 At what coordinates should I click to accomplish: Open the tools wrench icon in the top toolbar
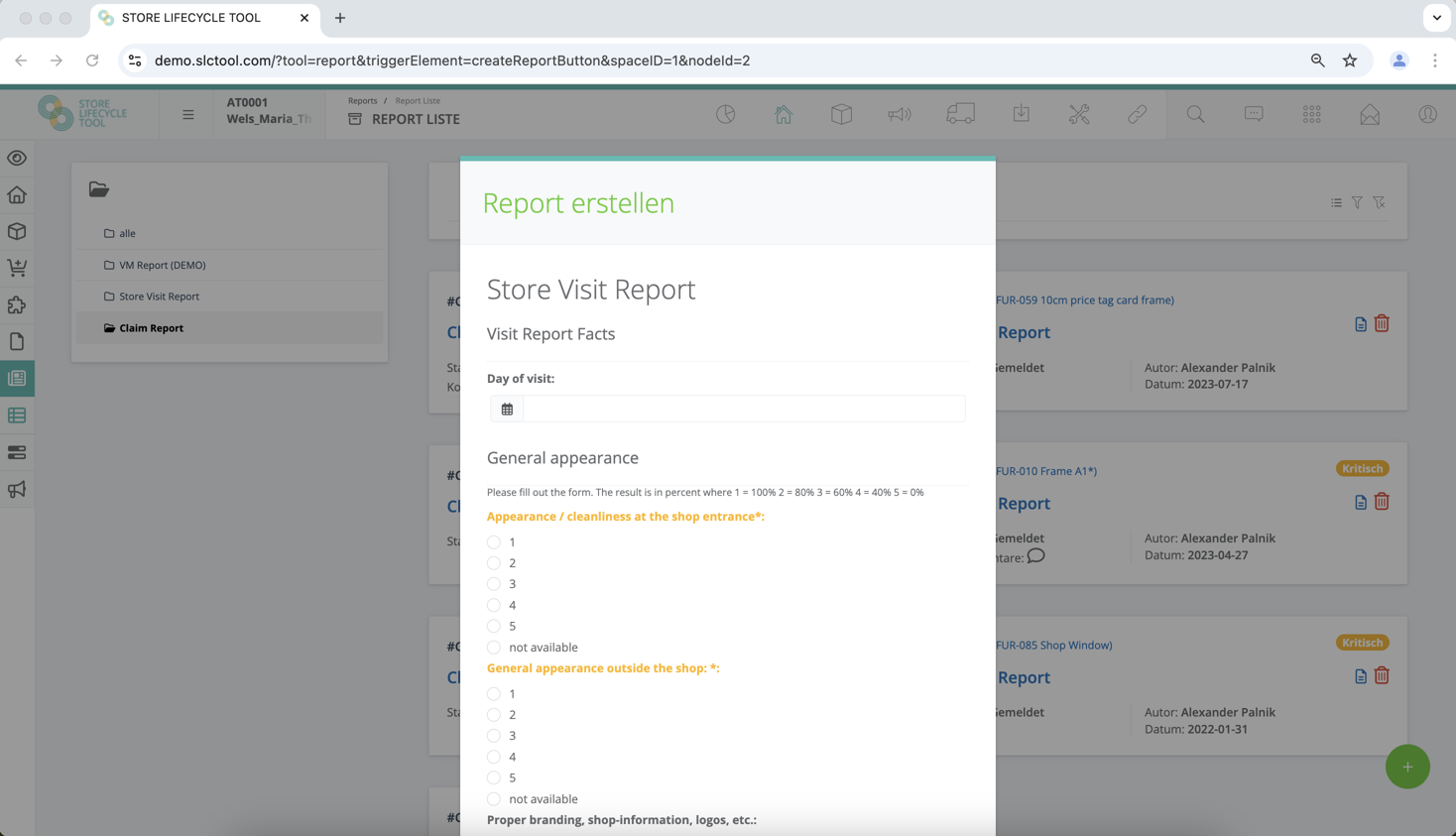1079,115
